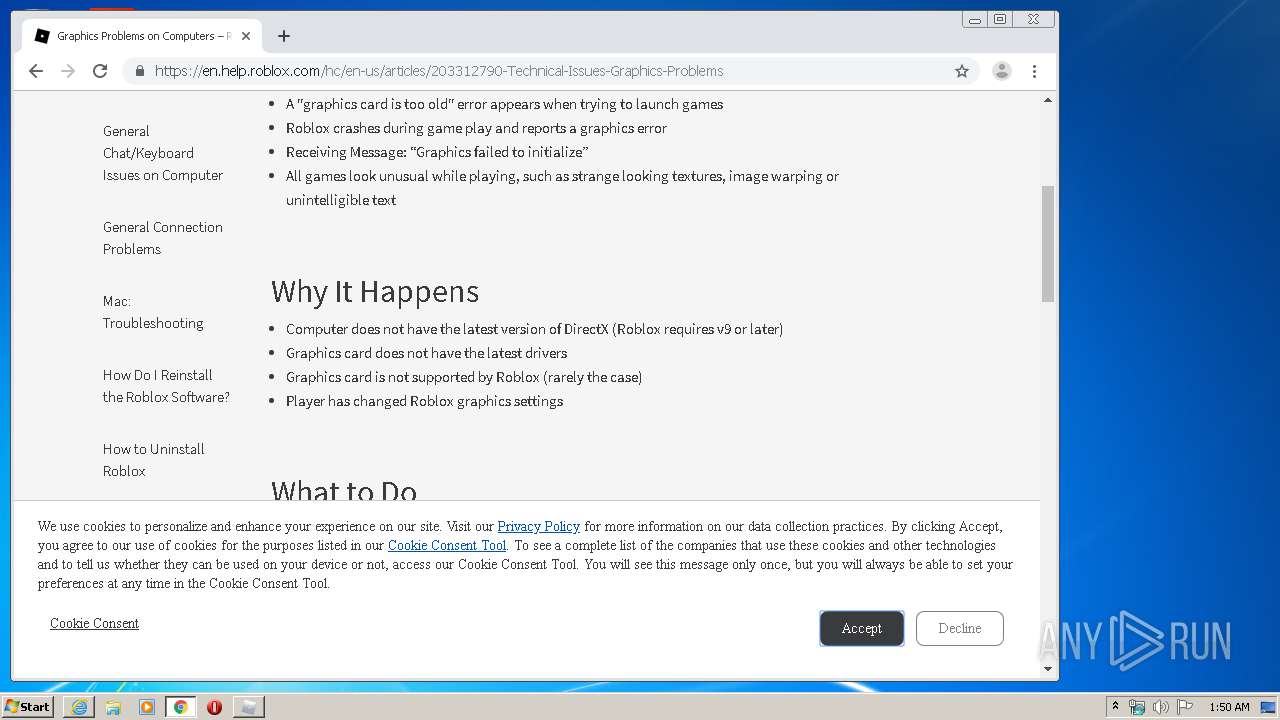Click text 'Player has changed Roblox graphics settings'
1280x720 pixels.
point(424,401)
